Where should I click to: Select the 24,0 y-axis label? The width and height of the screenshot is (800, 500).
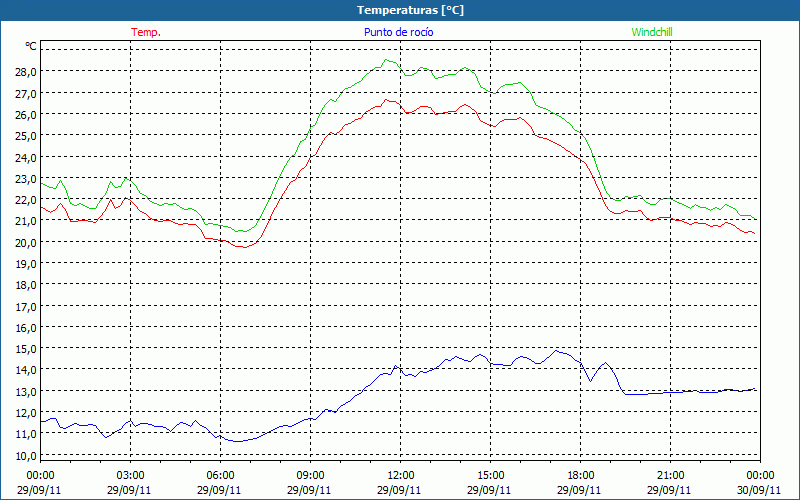tap(24, 157)
